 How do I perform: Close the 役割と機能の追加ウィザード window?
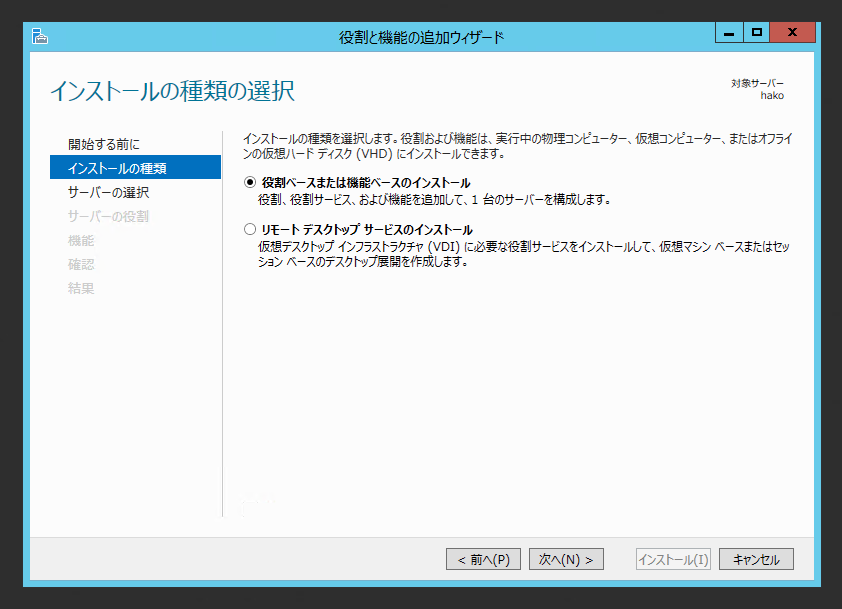(793, 33)
